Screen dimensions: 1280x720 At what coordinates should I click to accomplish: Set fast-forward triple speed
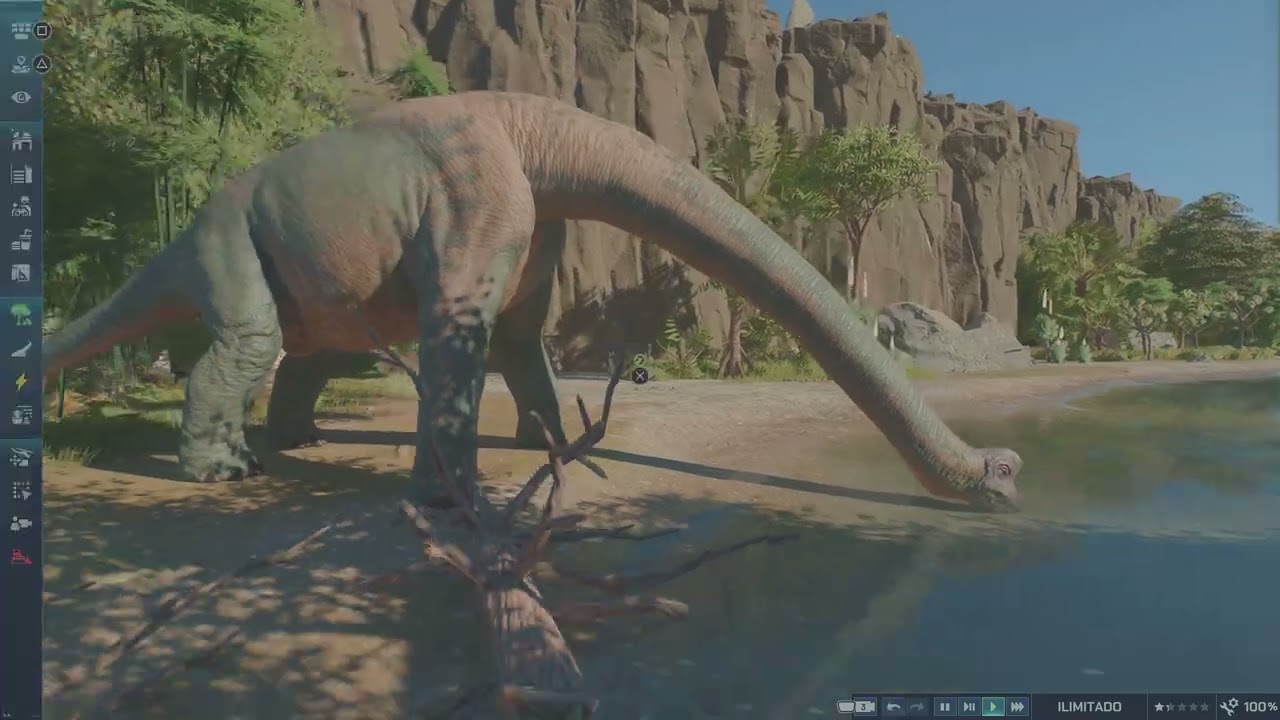pyautogui.click(x=1017, y=707)
